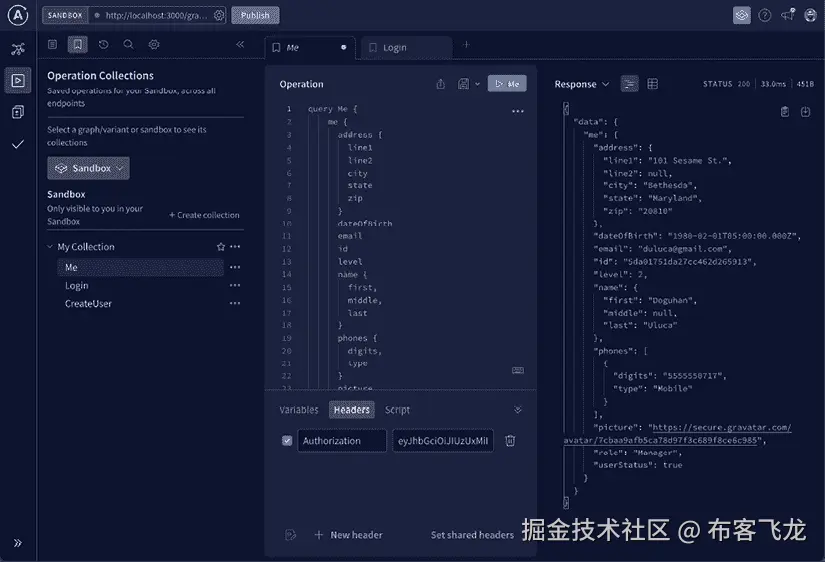Click the save operation icon
Viewport: 825px width, 562px height.
point(463,84)
